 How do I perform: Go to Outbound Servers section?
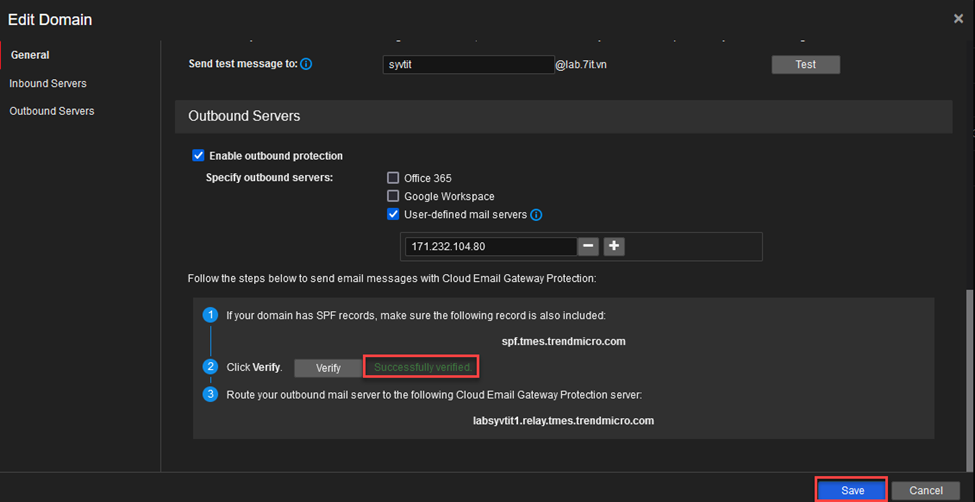52,111
